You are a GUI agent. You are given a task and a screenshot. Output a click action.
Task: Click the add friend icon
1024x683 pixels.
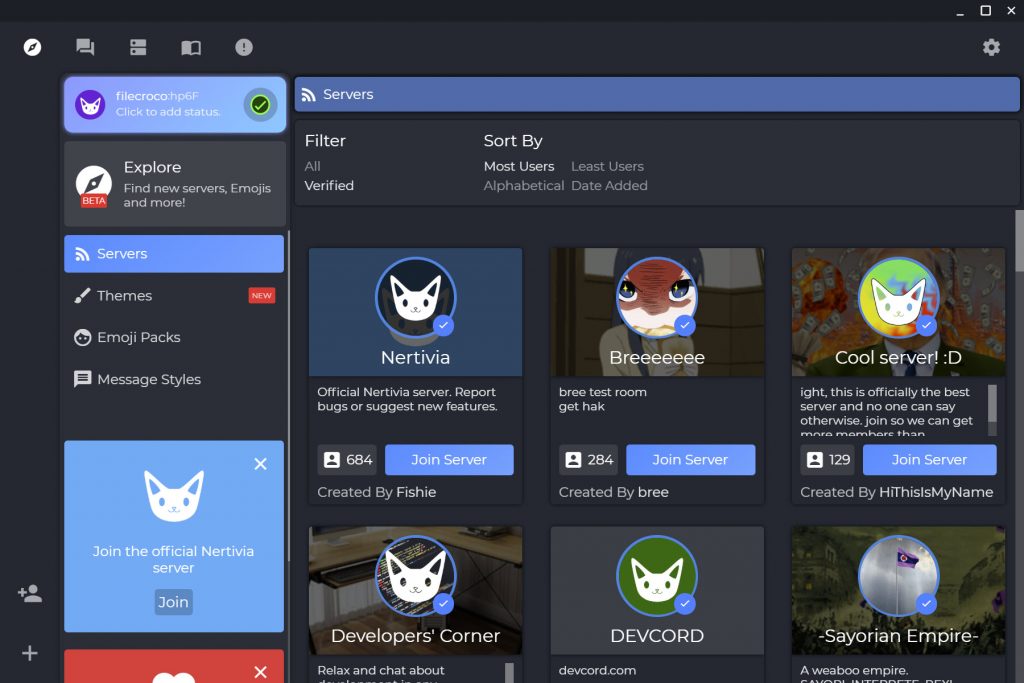click(x=30, y=593)
